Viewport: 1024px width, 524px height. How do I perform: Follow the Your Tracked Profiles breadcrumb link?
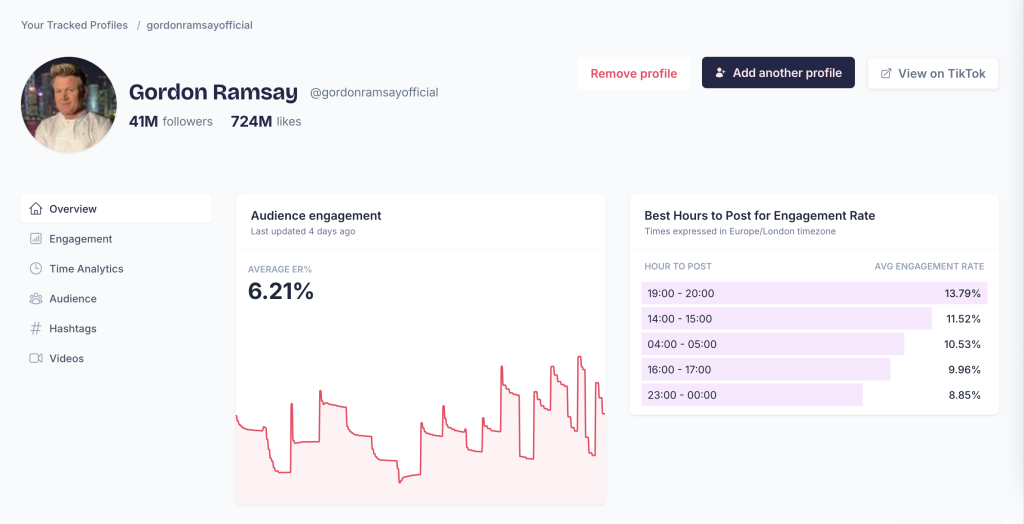coord(74,25)
